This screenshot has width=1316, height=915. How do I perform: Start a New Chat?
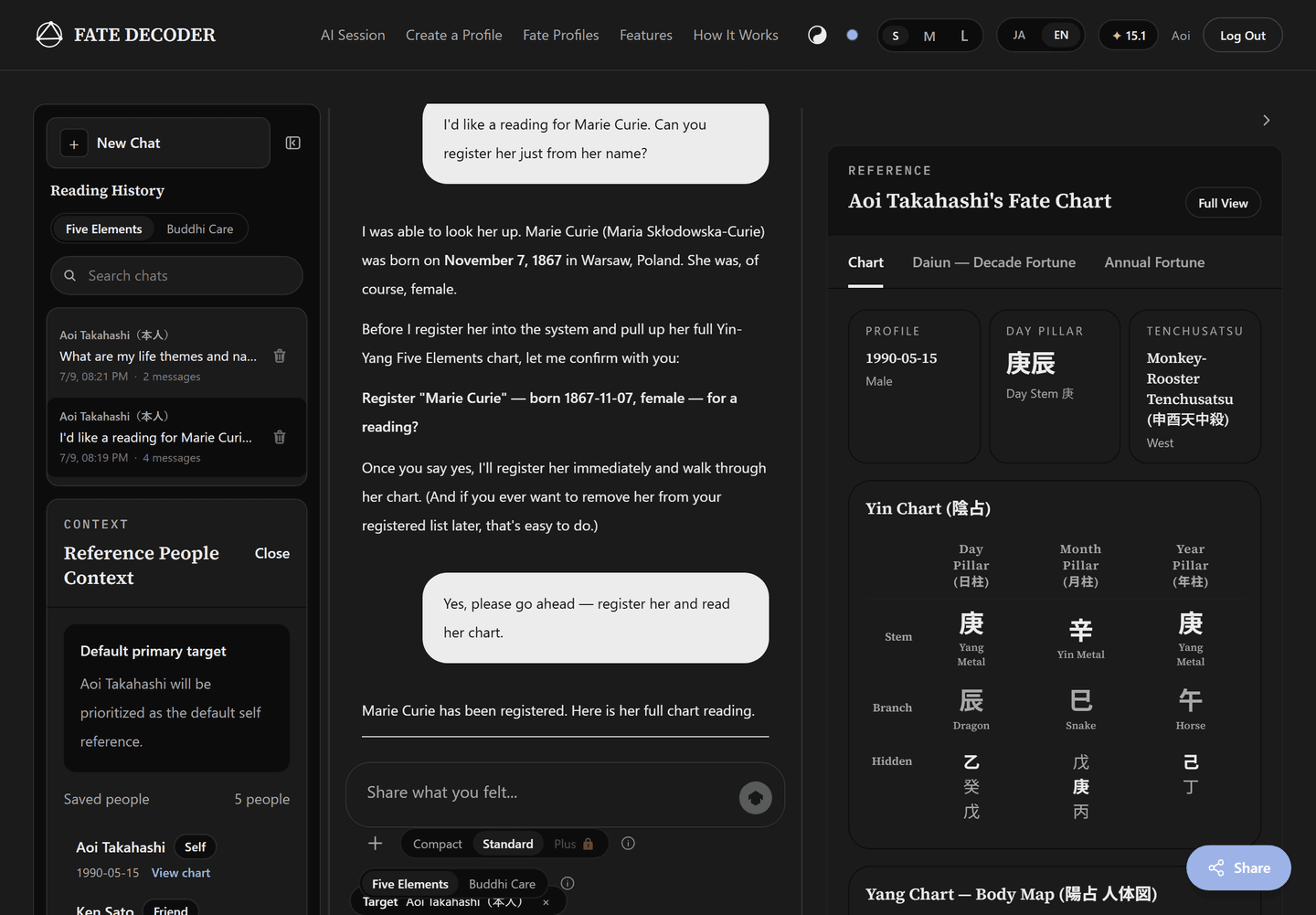[x=158, y=143]
